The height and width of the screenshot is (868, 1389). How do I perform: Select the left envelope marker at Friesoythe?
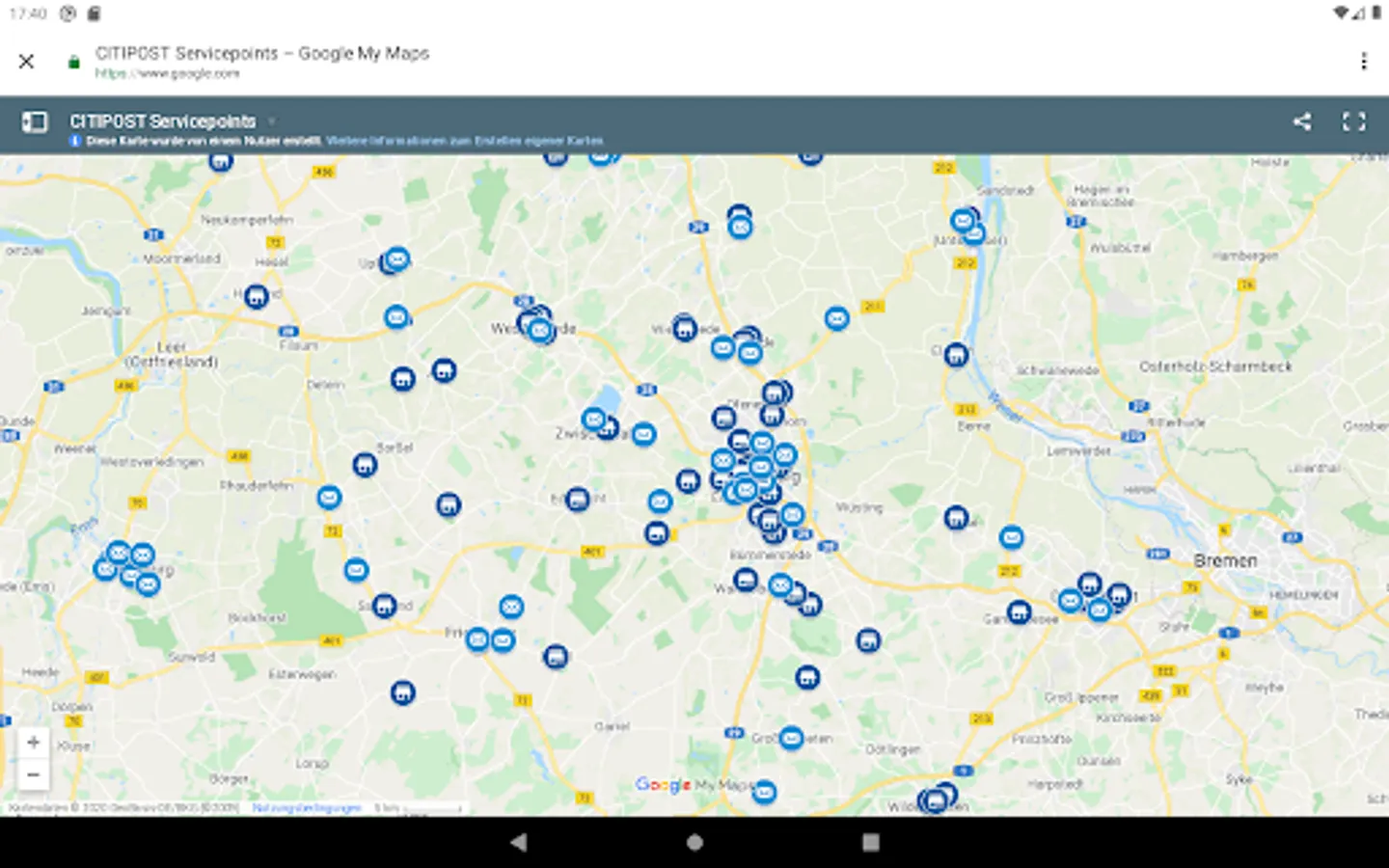[x=477, y=639]
